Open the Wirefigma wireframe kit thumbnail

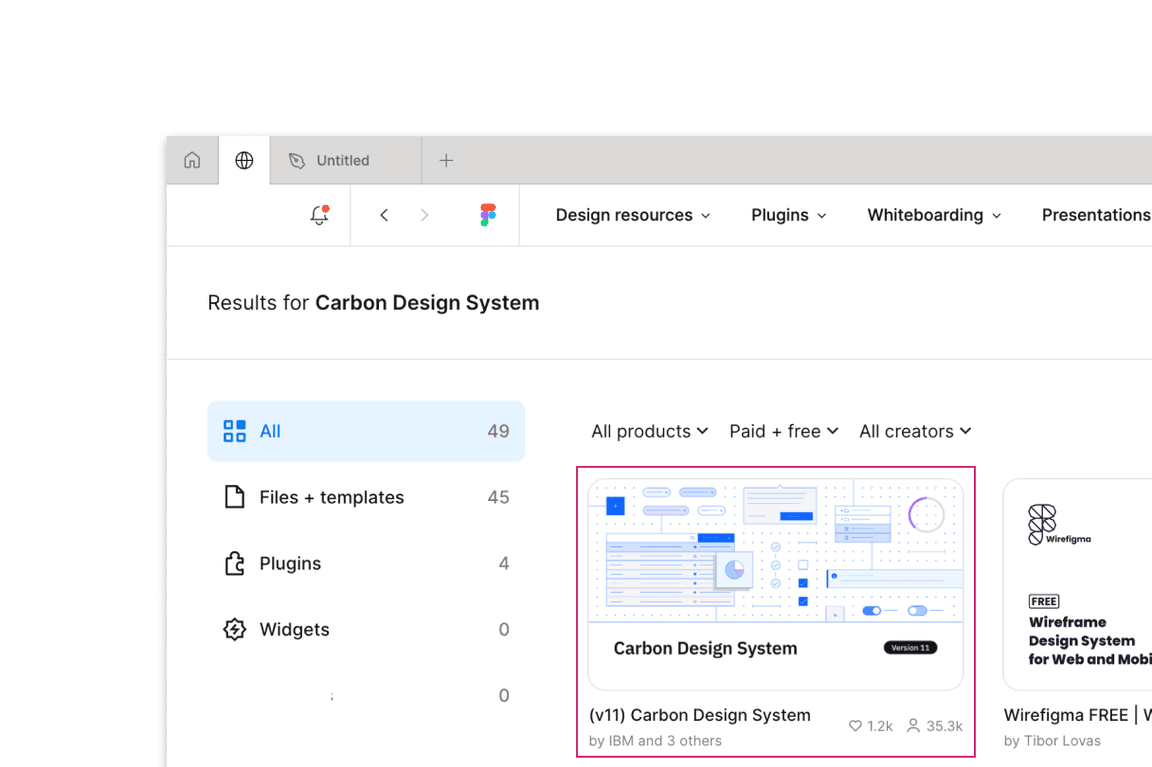[x=1078, y=584]
